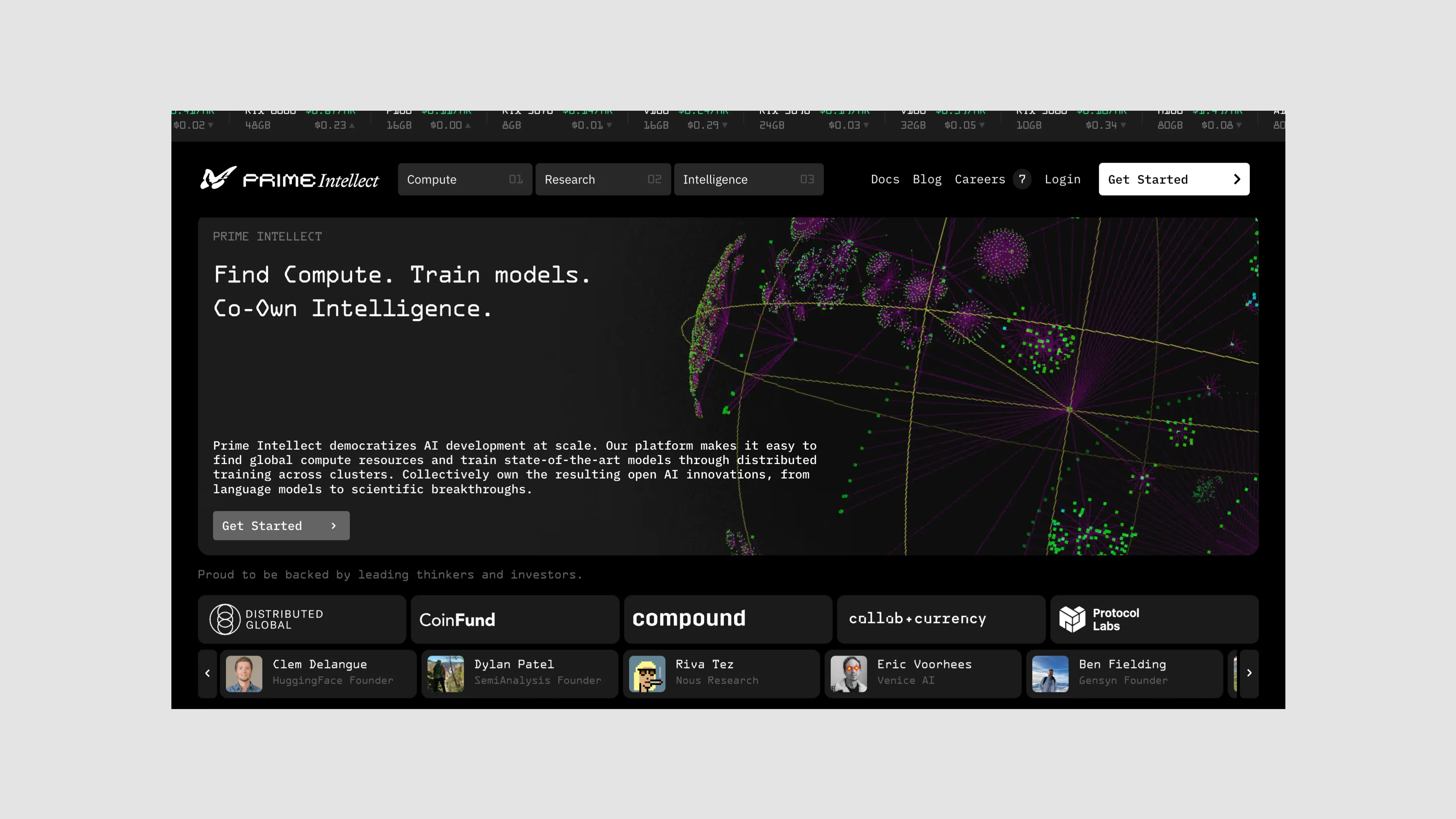Viewport: 1456px width, 819px height.
Task: Advance backers carousel with next arrow
Action: (1249, 673)
